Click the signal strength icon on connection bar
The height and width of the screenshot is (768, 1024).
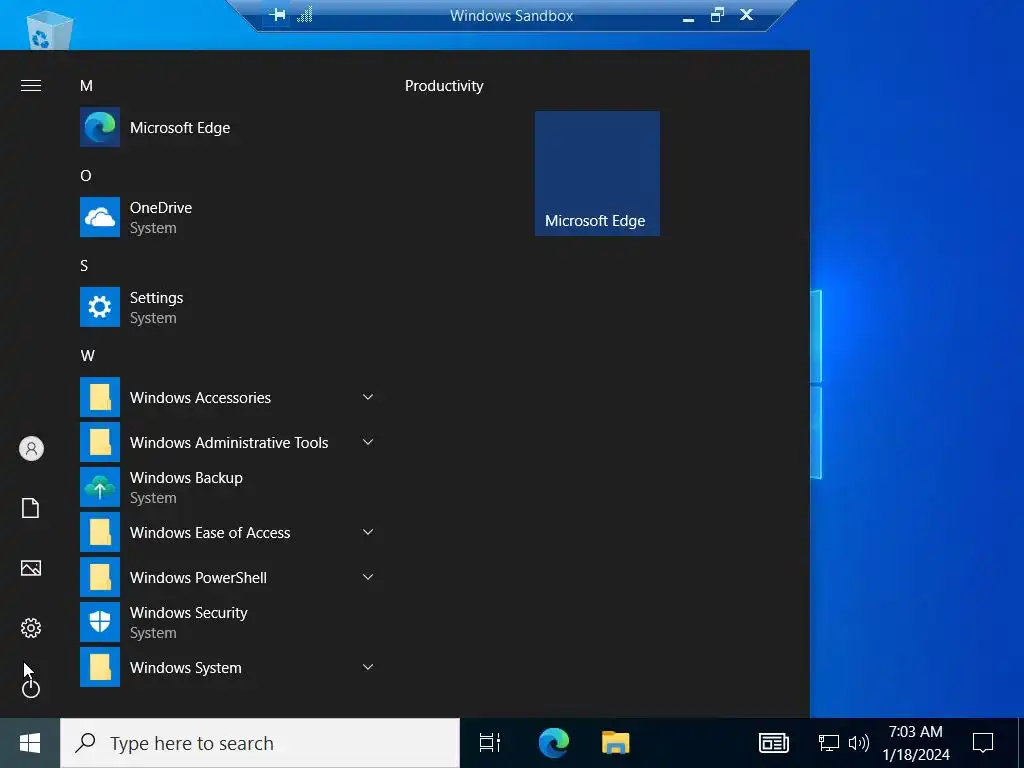tap(305, 14)
